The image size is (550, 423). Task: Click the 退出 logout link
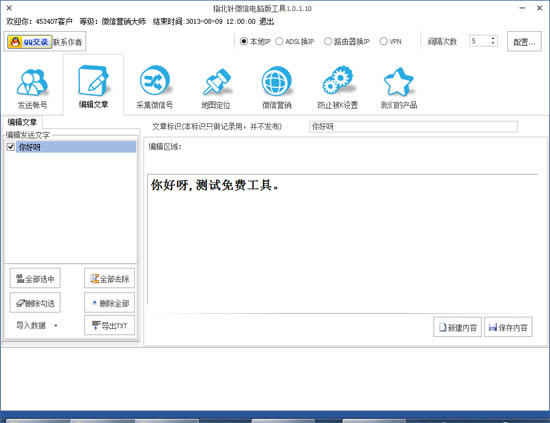click(267, 21)
